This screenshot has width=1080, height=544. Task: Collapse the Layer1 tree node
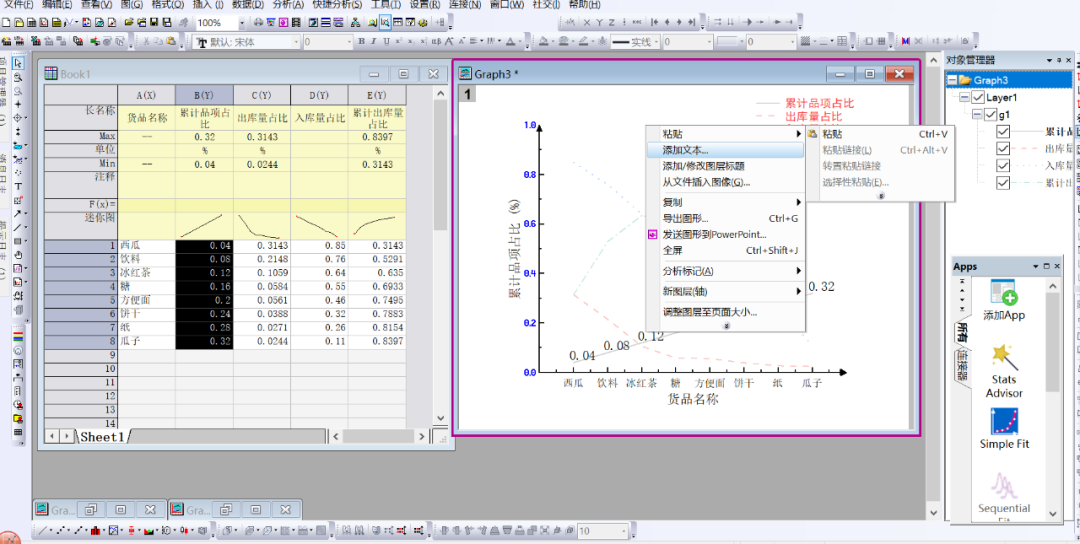click(964, 97)
